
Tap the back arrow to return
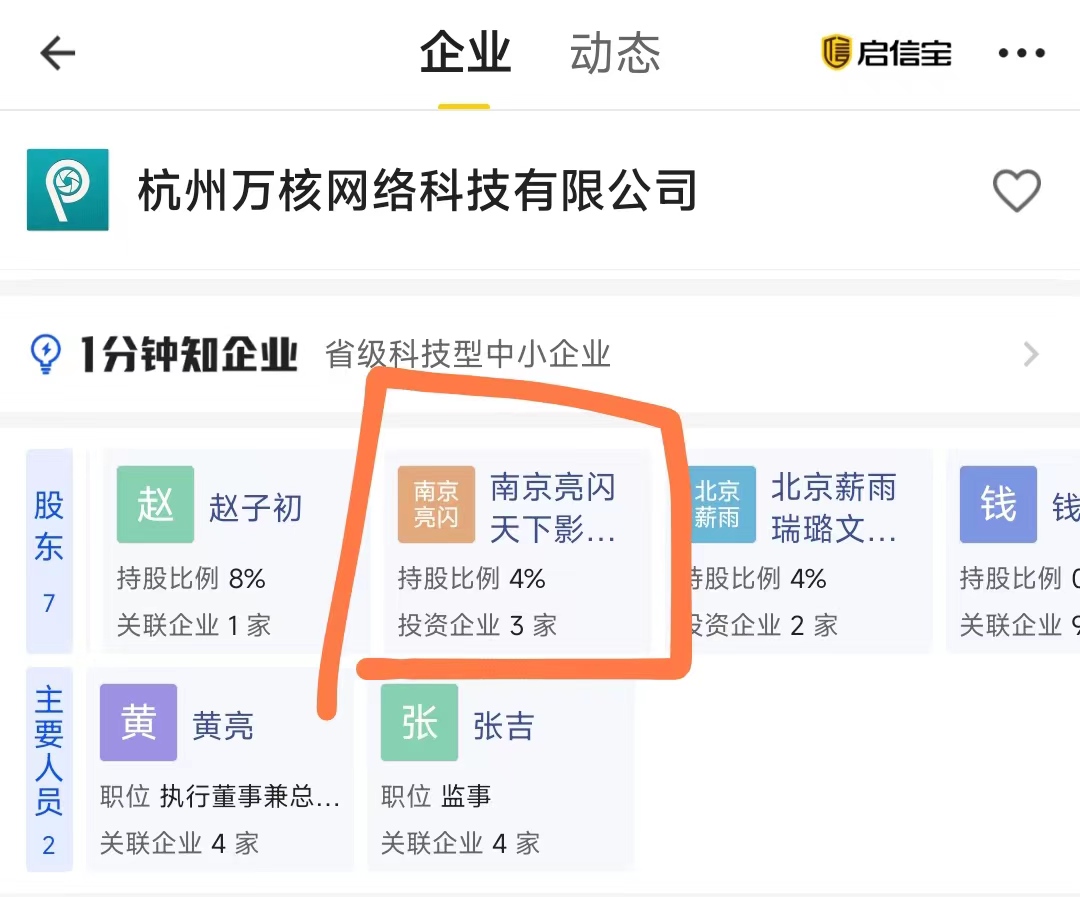tap(57, 54)
